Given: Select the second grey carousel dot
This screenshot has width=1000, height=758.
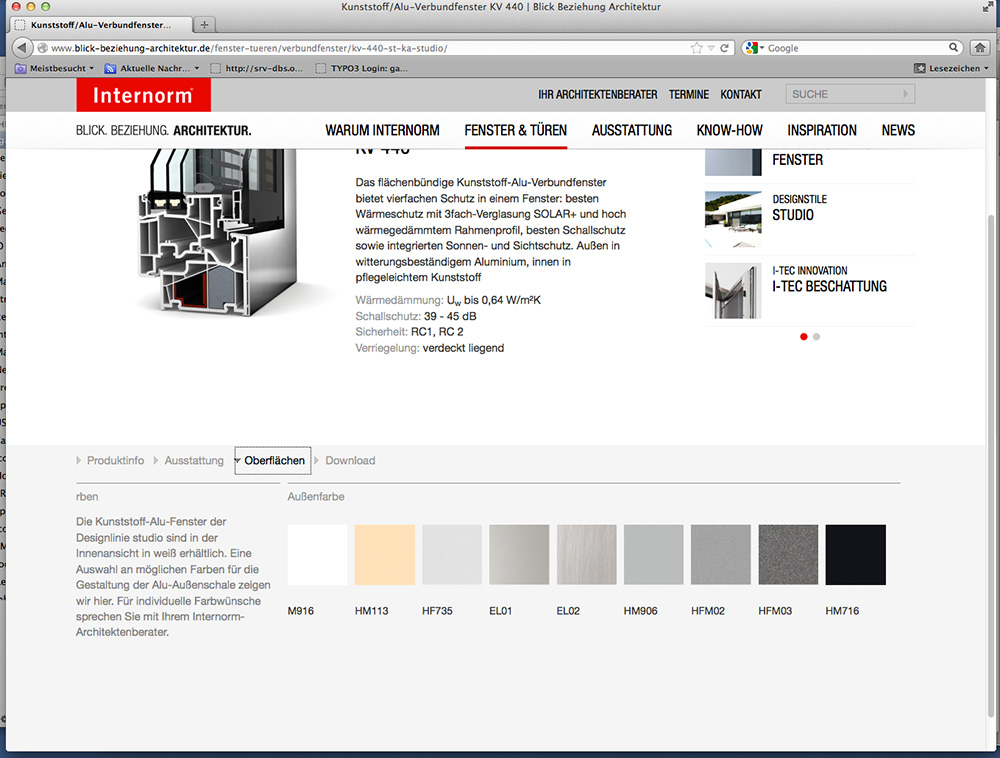Looking at the screenshot, I should pyautogui.click(x=816, y=337).
